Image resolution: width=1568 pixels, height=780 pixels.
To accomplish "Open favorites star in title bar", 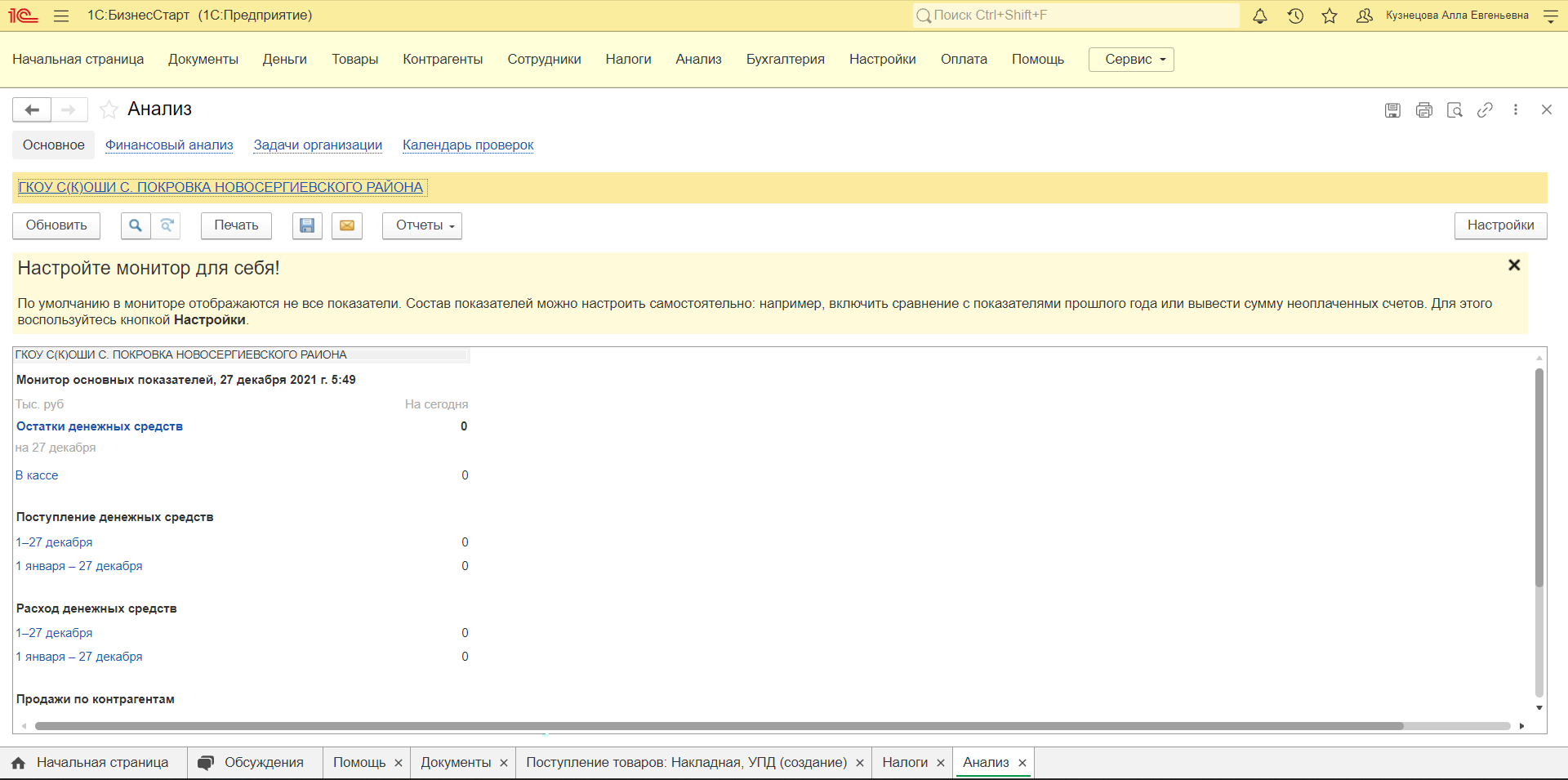I will click(1330, 16).
